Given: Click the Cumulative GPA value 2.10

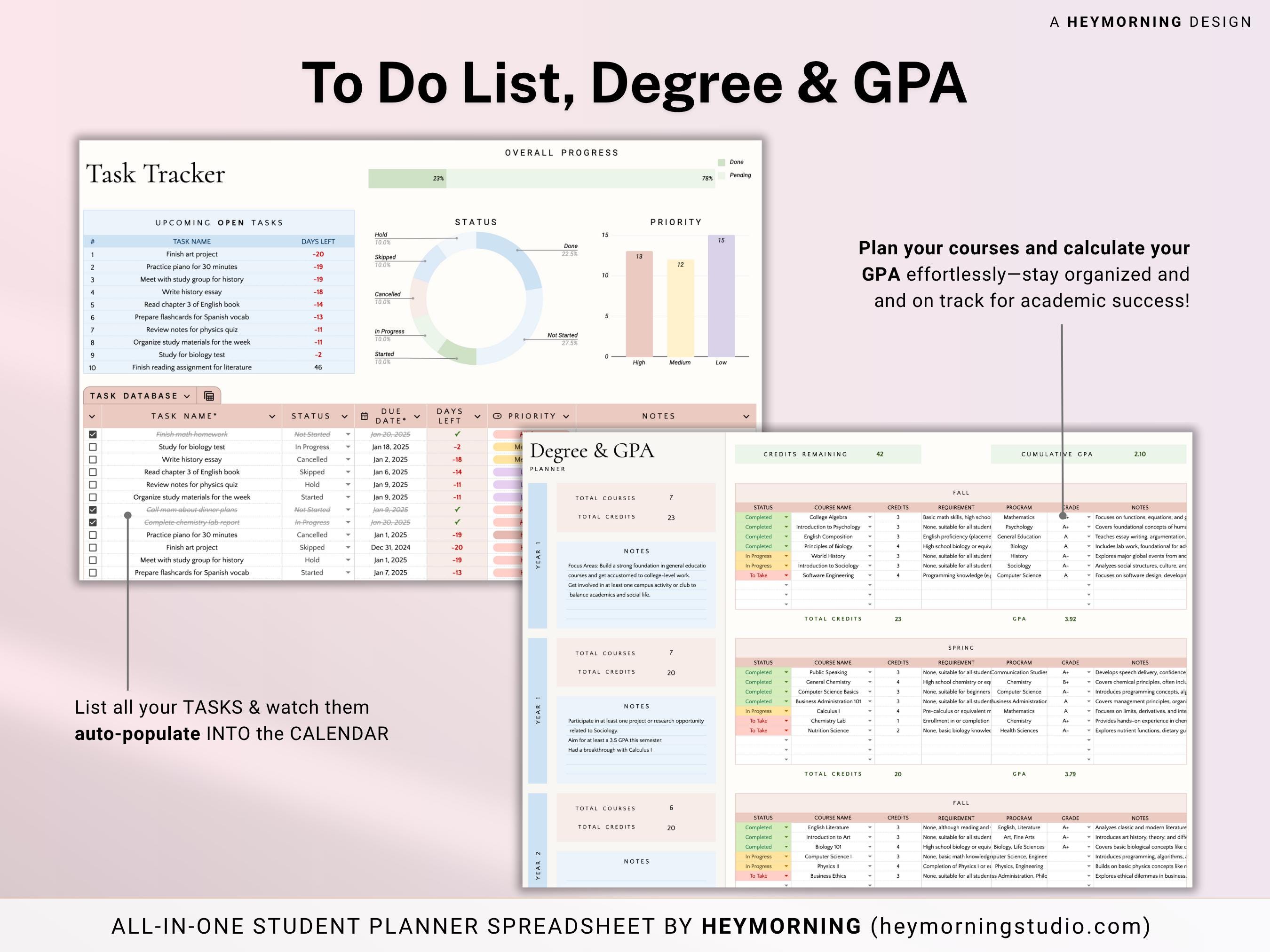Looking at the screenshot, I should [x=1140, y=454].
